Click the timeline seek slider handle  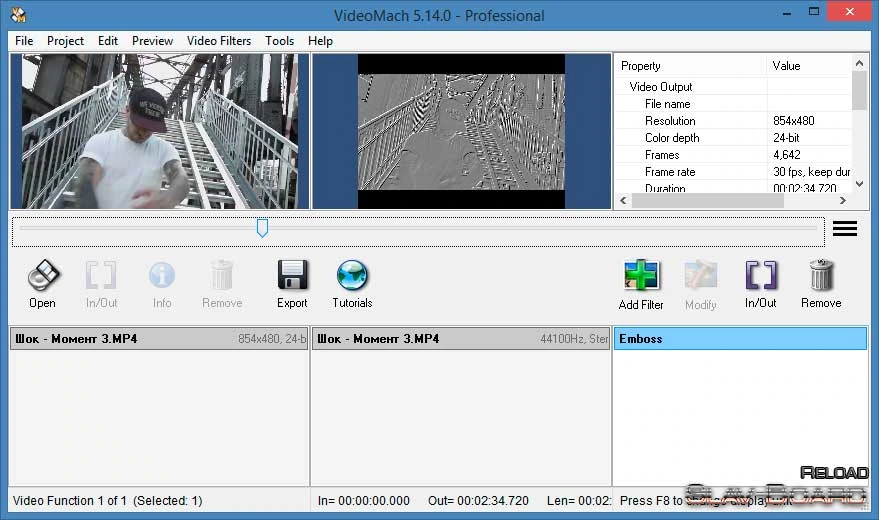click(262, 228)
